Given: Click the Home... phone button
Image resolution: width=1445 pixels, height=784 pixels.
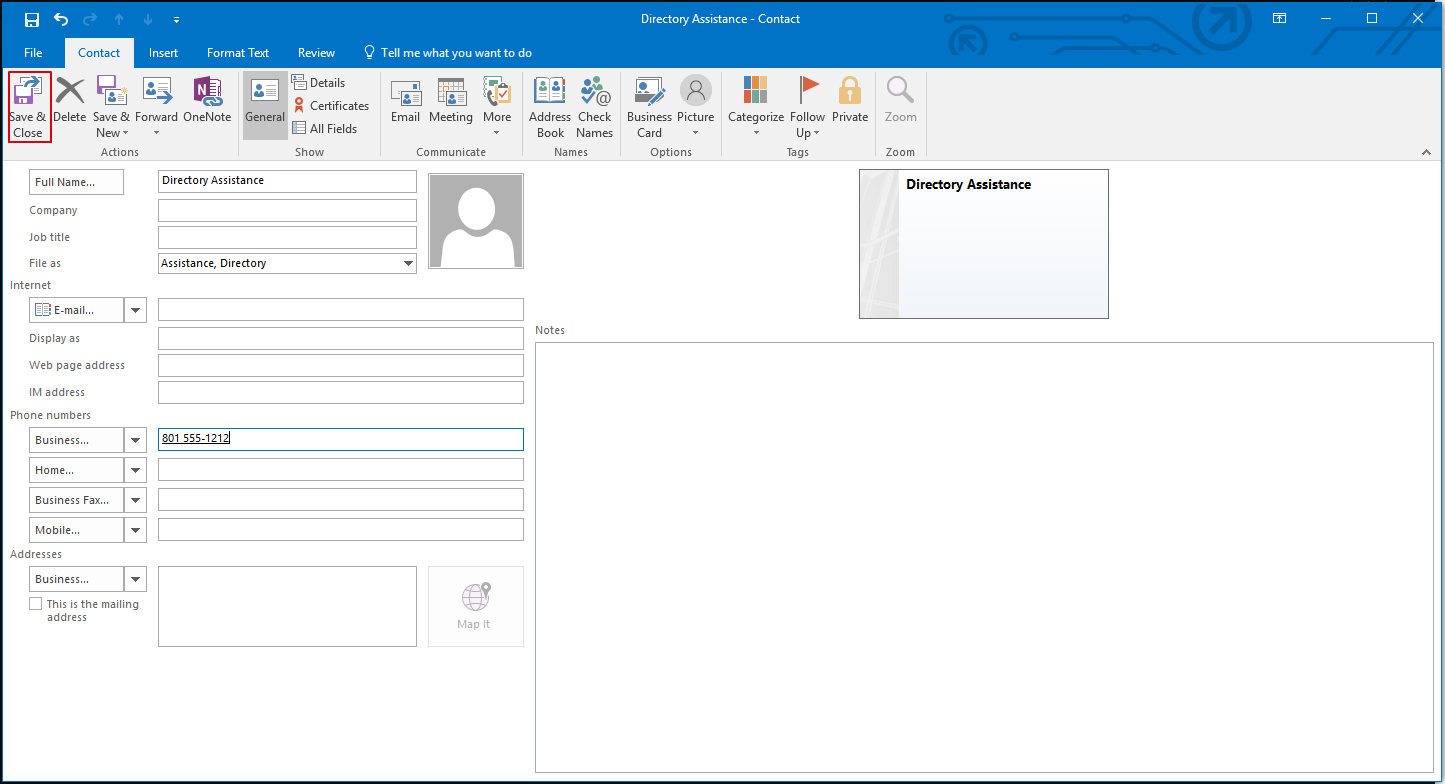Looking at the screenshot, I should pos(77,470).
